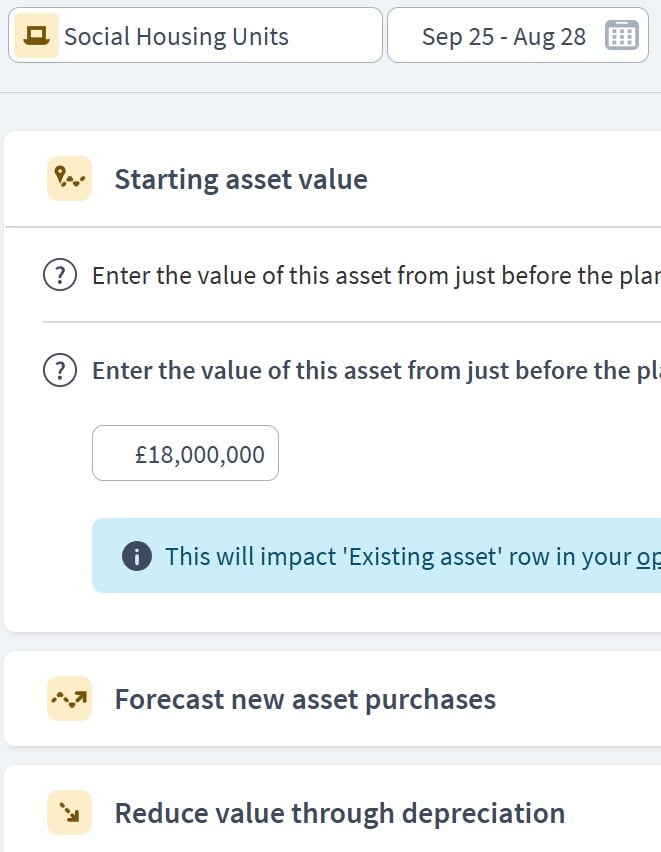Click the laptop icon beside Social Housing Units
Image resolution: width=661 pixels, height=852 pixels.
pyautogui.click(x=37, y=36)
